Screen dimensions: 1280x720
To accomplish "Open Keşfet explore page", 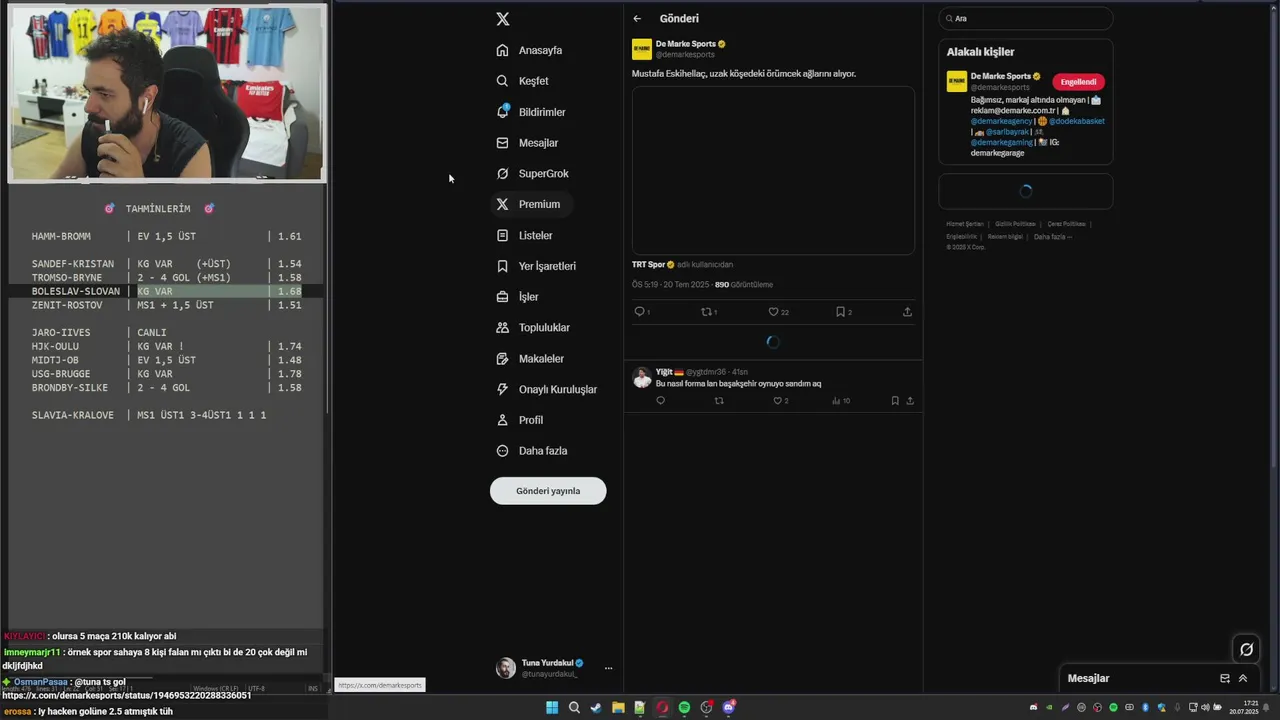I will [x=523, y=81].
